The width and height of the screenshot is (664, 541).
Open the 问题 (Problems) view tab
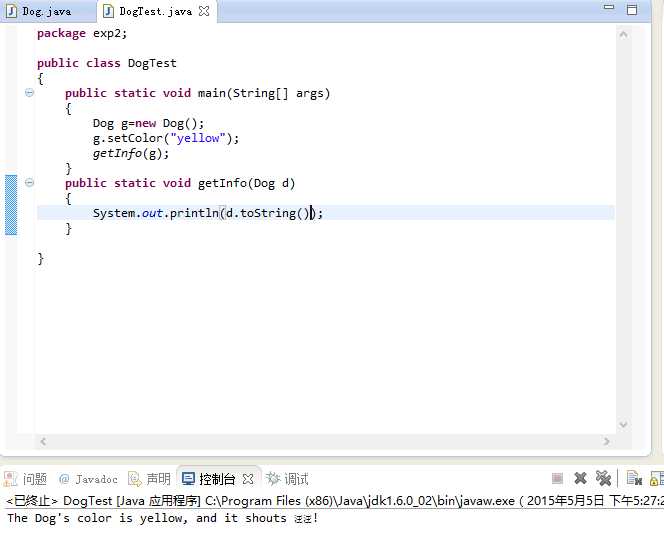25,479
